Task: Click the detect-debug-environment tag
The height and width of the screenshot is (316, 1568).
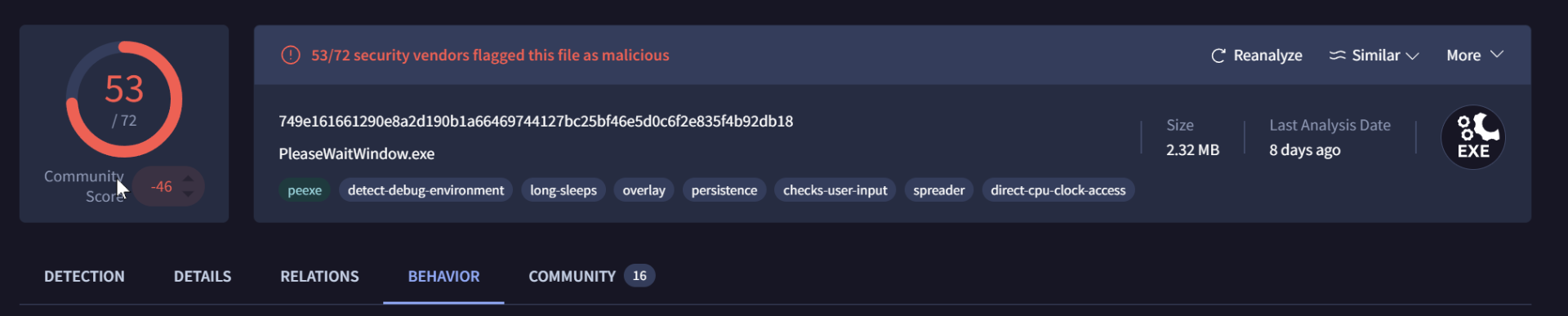Action: [x=425, y=190]
